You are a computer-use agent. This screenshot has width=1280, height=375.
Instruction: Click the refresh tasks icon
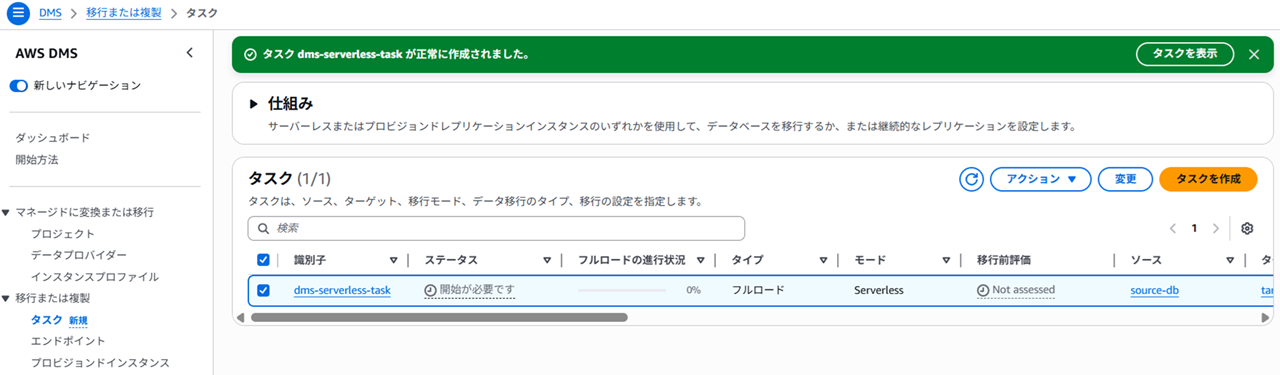(971, 179)
